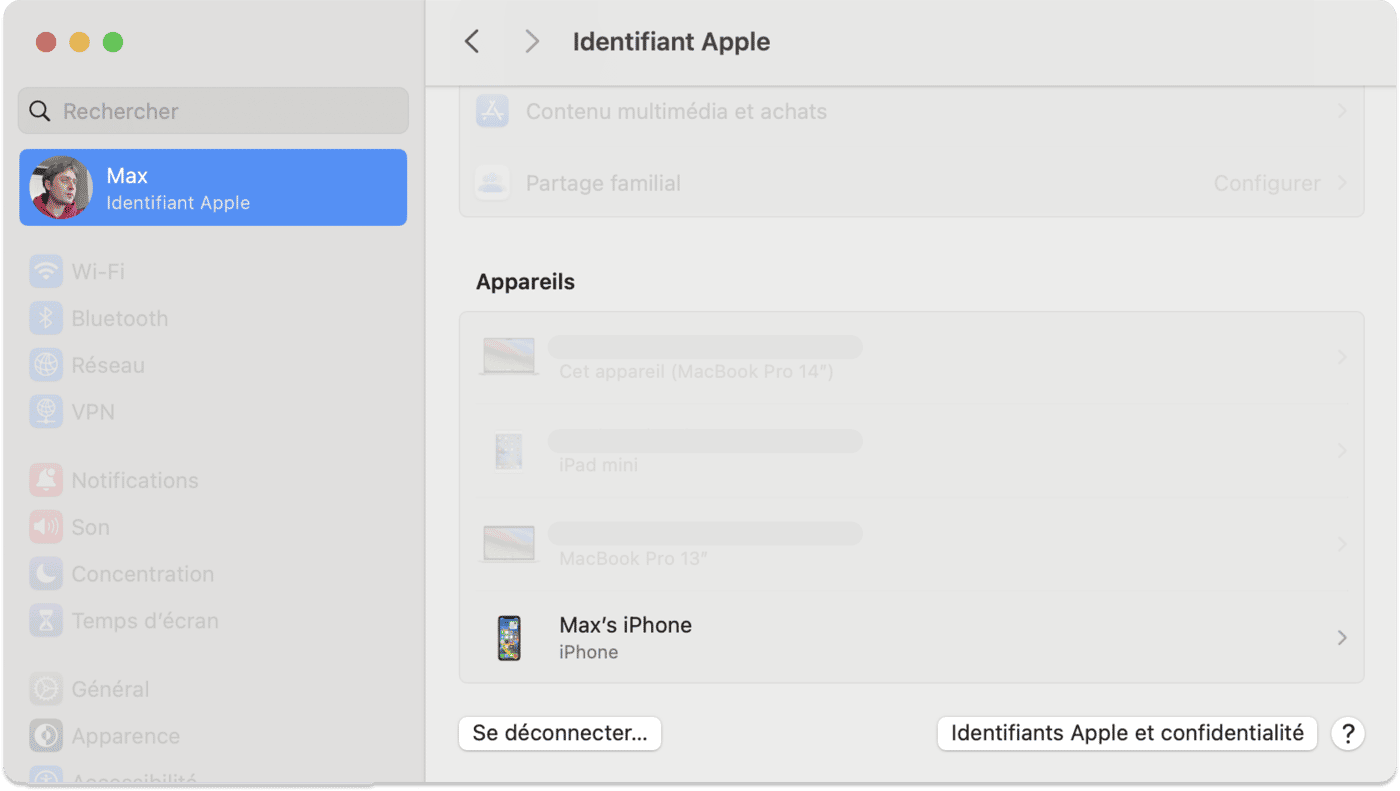The height and width of the screenshot is (791, 1400).
Task: Go back with the left chevron
Action: tap(472, 41)
